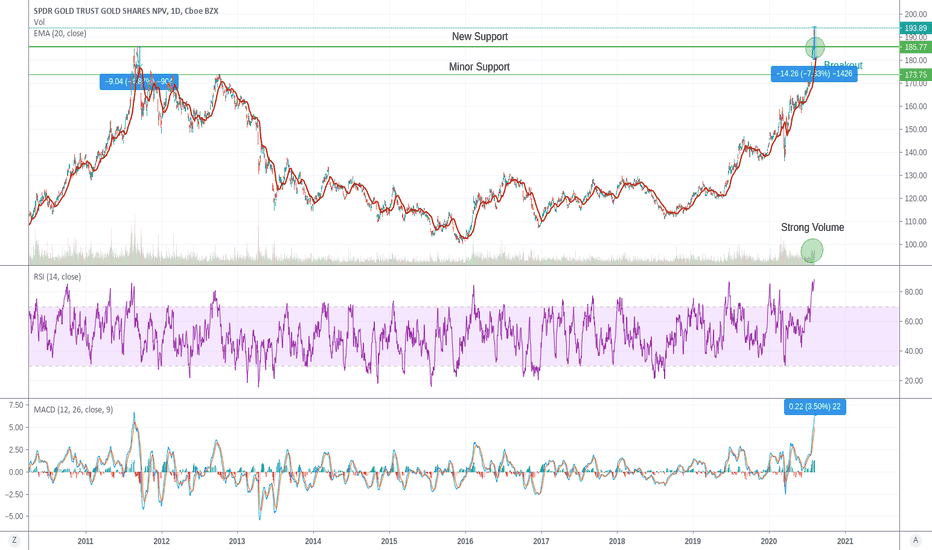Click the 2019 label on time axis
The height and width of the screenshot is (550, 932).
pyautogui.click(x=693, y=541)
